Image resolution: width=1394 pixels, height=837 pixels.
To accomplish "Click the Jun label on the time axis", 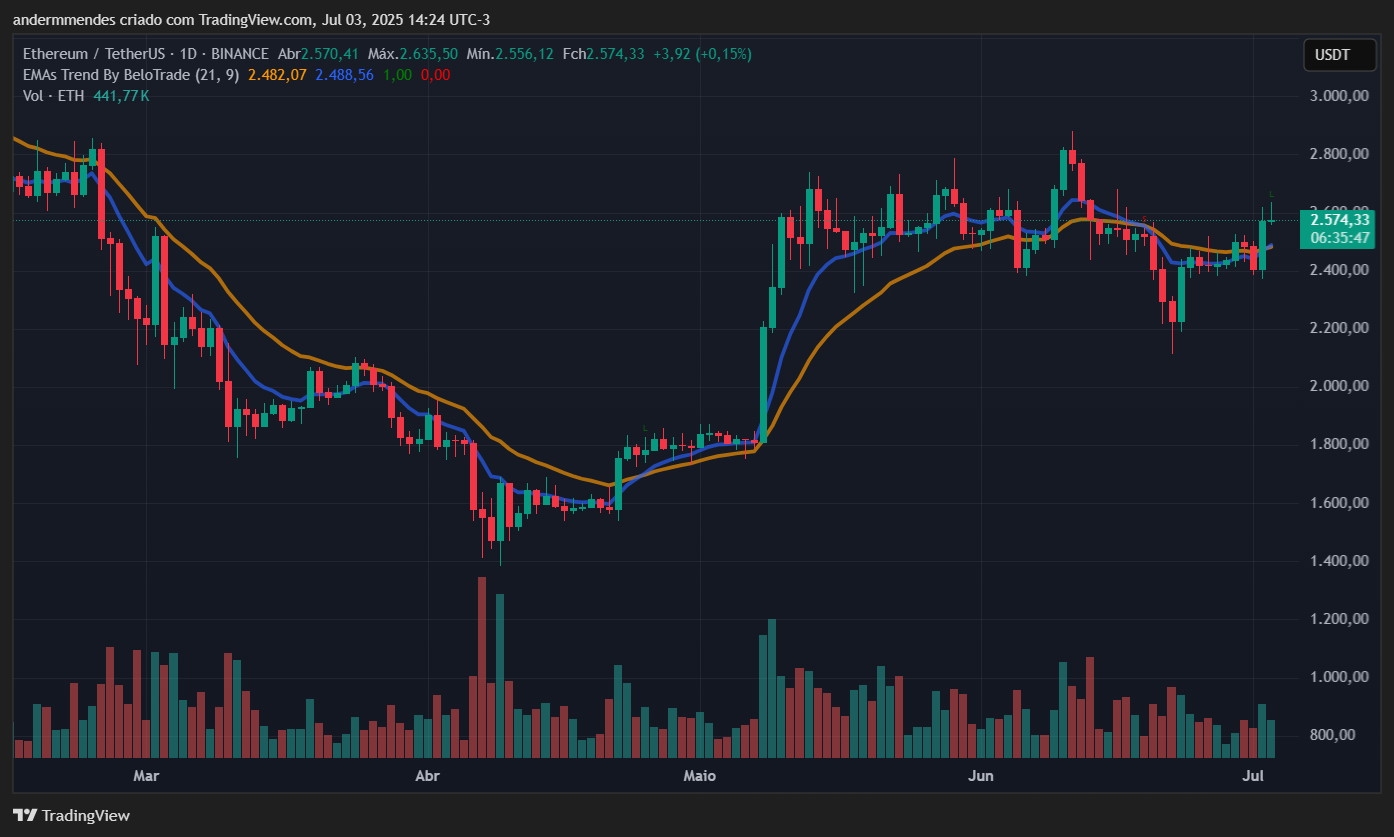I will pos(981,775).
